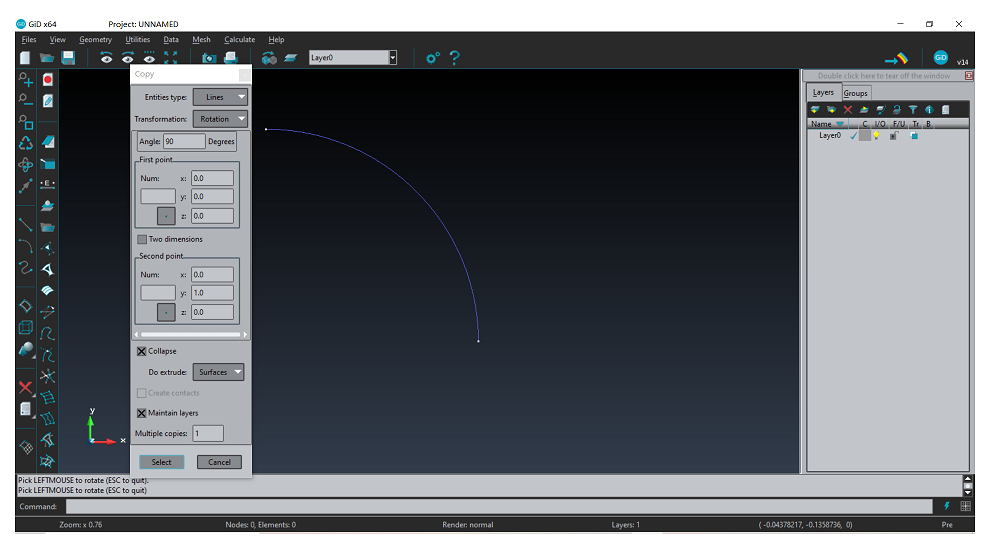Click the Copy dialog horizontal scrollbar
The height and width of the screenshot is (546, 991).
191,334
